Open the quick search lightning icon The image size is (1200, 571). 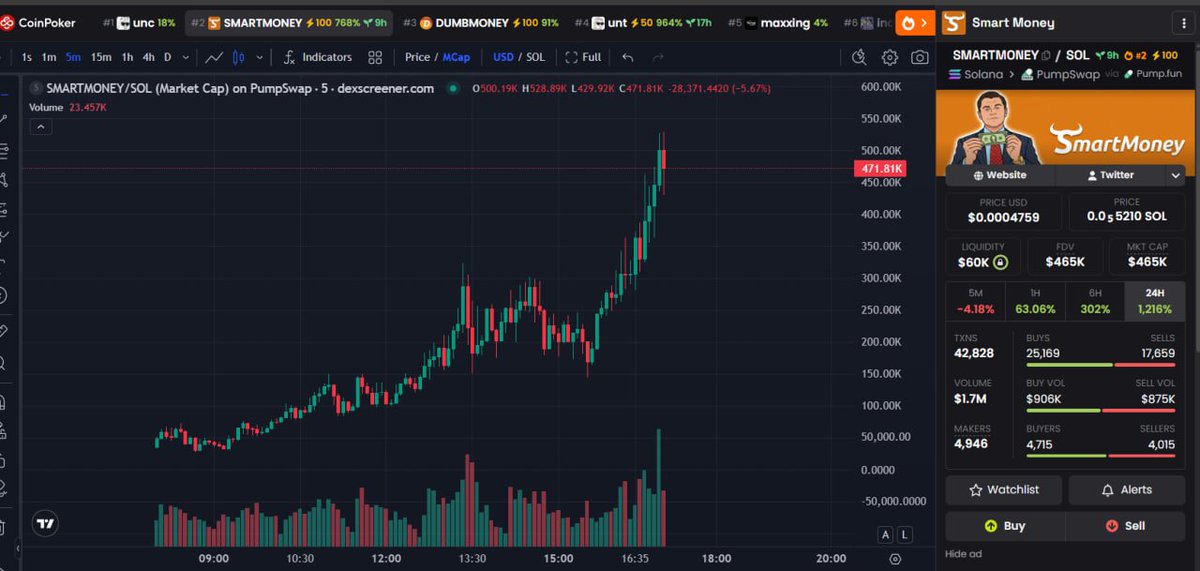(x=858, y=57)
